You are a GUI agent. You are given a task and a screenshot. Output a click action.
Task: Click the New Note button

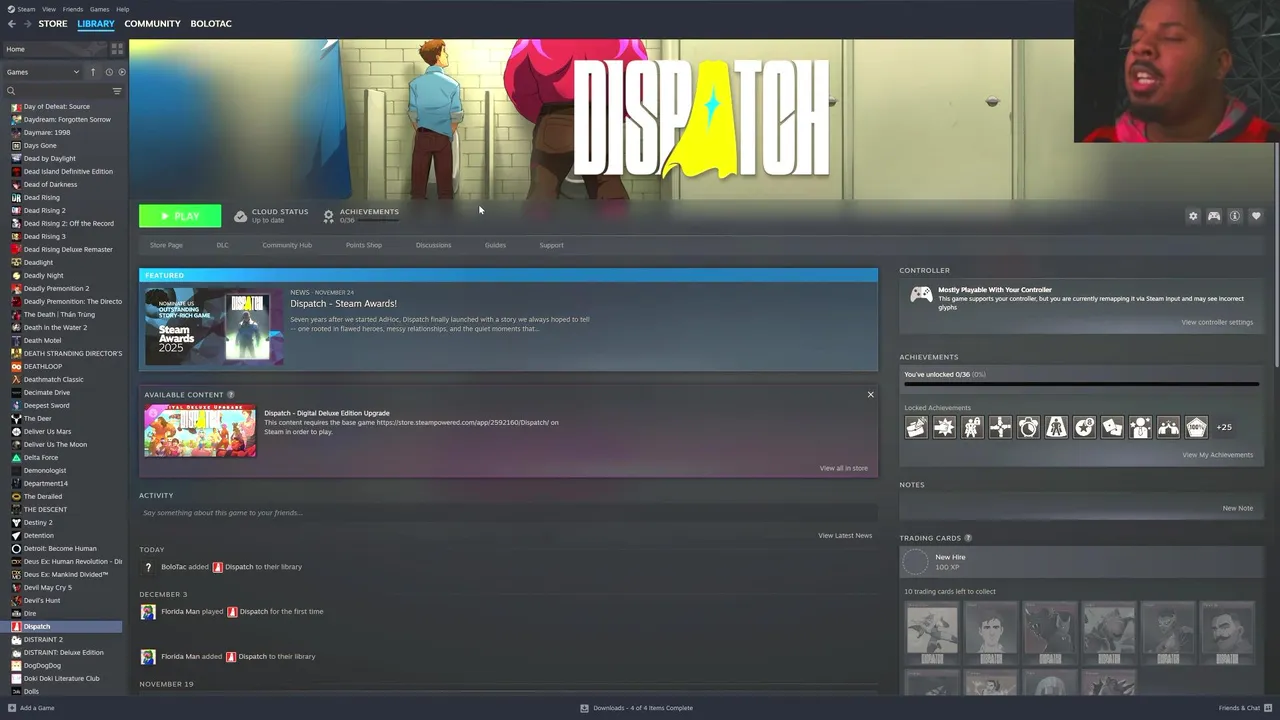1237,508
